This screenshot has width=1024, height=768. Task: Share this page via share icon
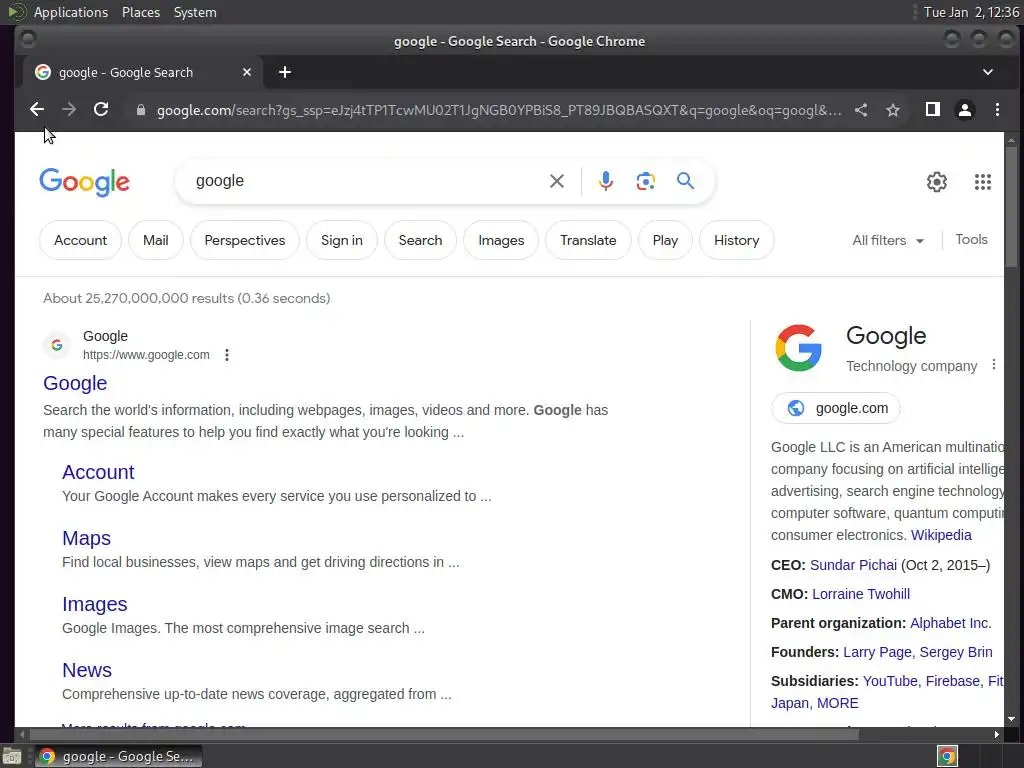coord(861,110)
